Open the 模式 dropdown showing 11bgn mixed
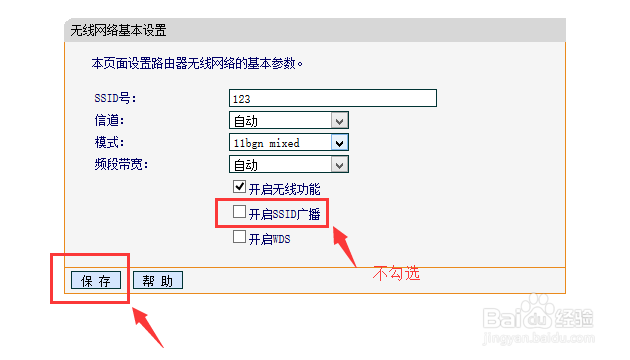630x360 pixels. pyautogui.click(x=288, y=142)
